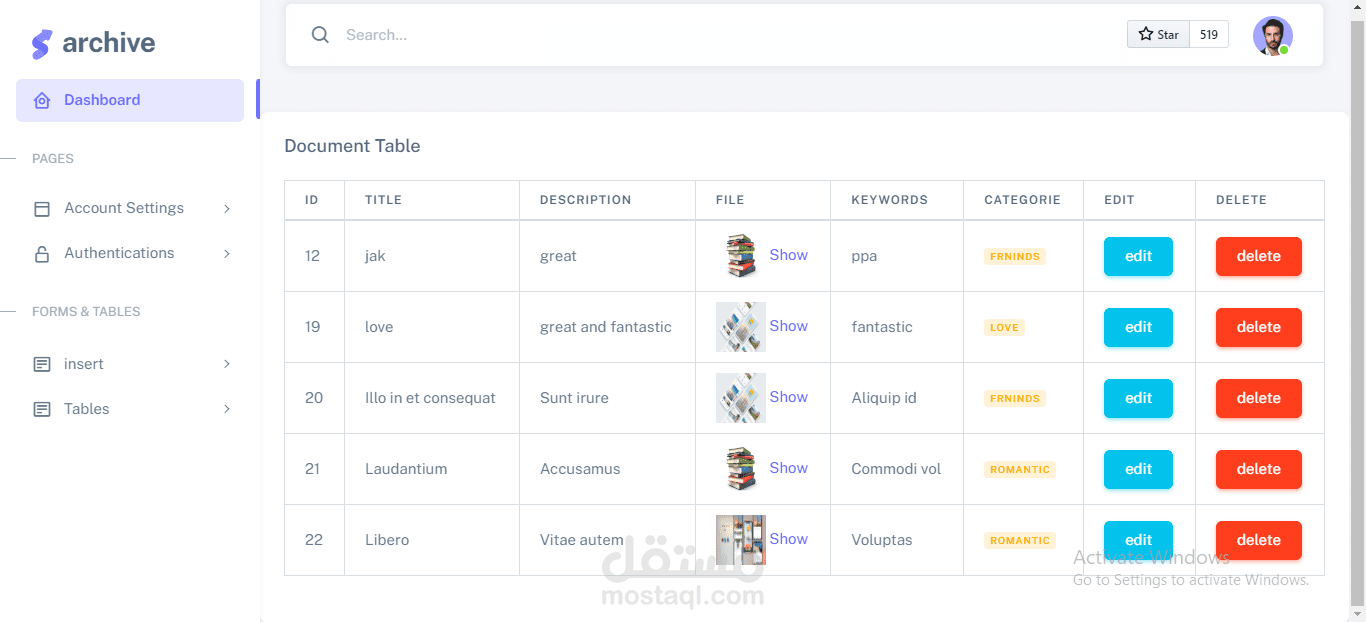The width and height of the screenshot is (1366, 622).
Task: Expand the insert submenu chevron
Action: (x=227, y=364)
